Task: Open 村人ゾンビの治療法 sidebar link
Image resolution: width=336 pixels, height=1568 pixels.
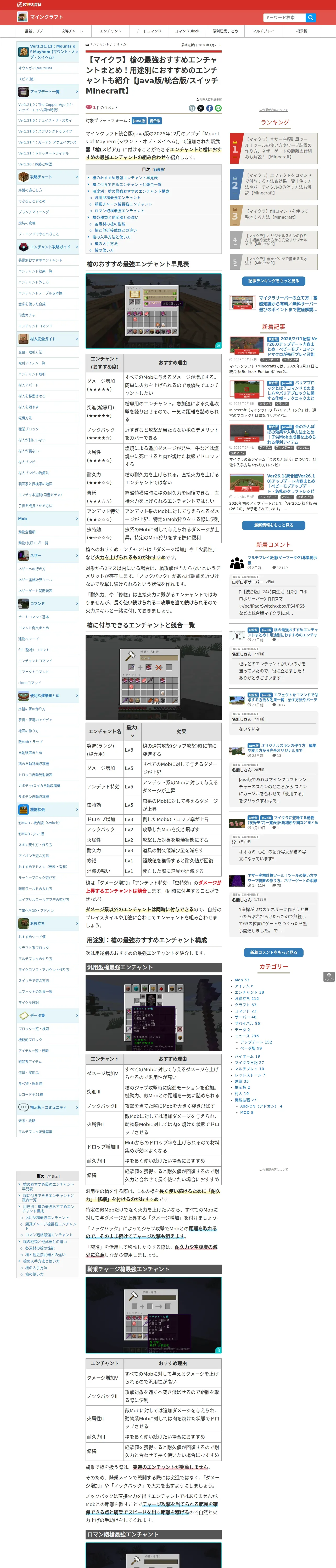Action: (x=33, y=473)
